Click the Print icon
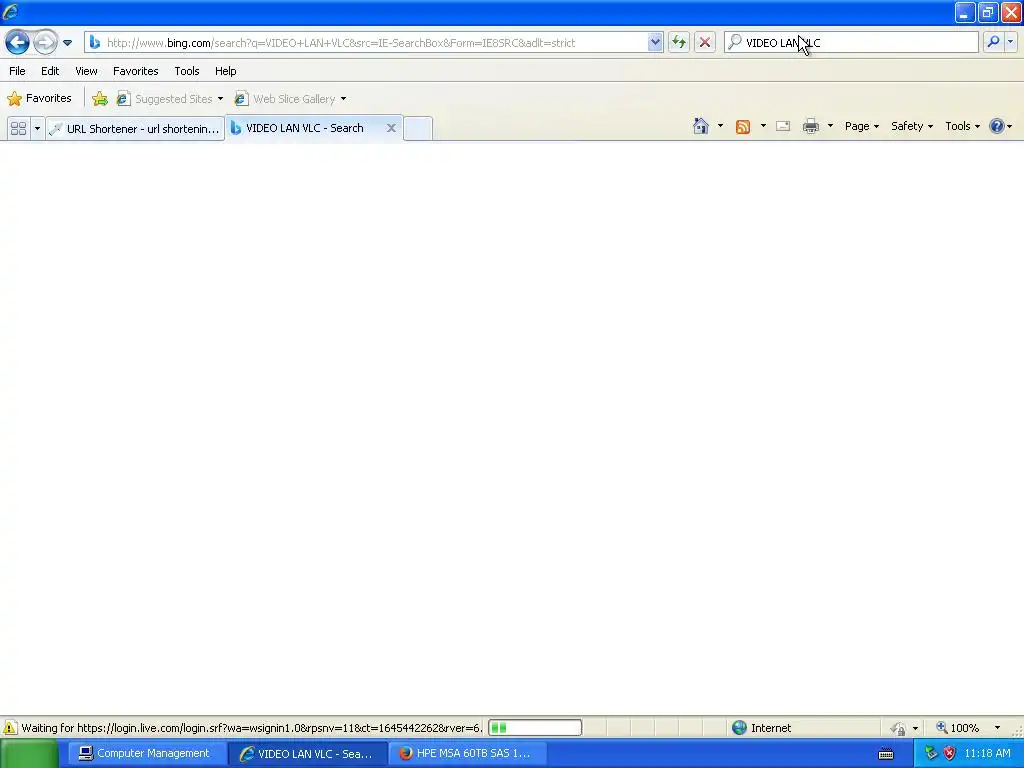1024x768 pixels. 810,126
